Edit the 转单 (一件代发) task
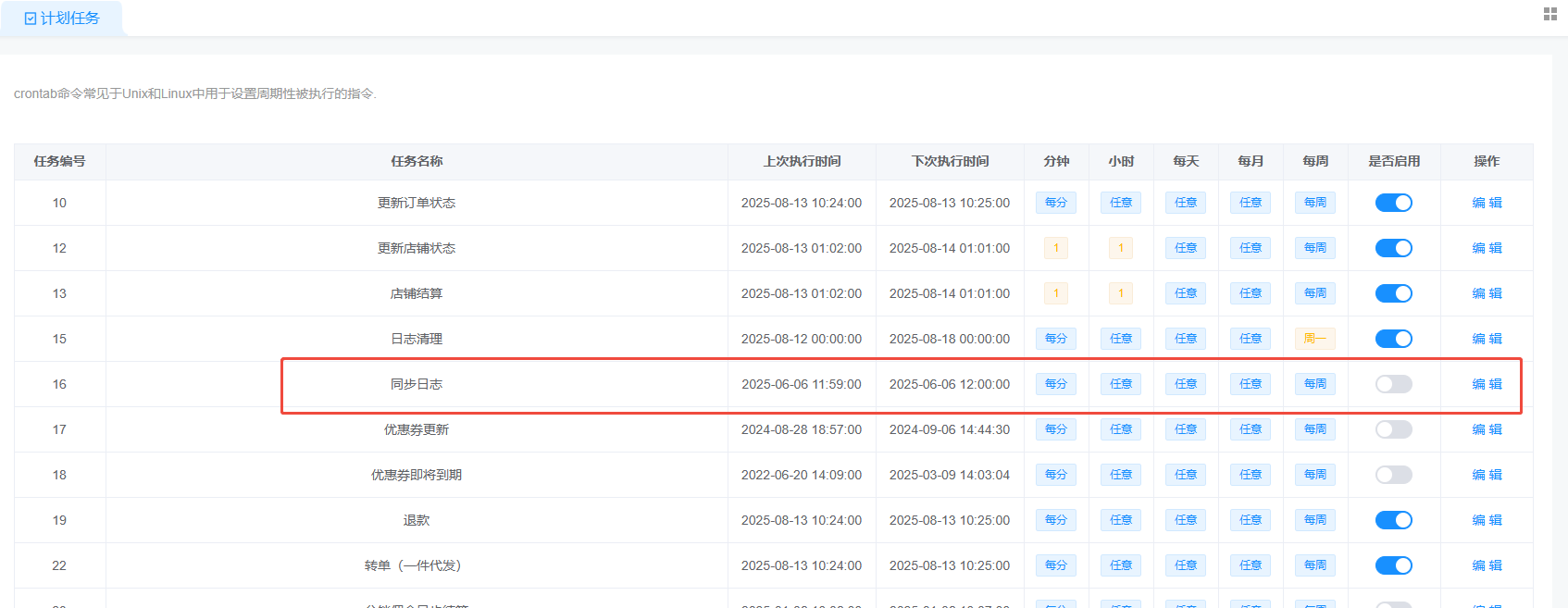This screenshot has width=1568, height=608. point(1487,565)
